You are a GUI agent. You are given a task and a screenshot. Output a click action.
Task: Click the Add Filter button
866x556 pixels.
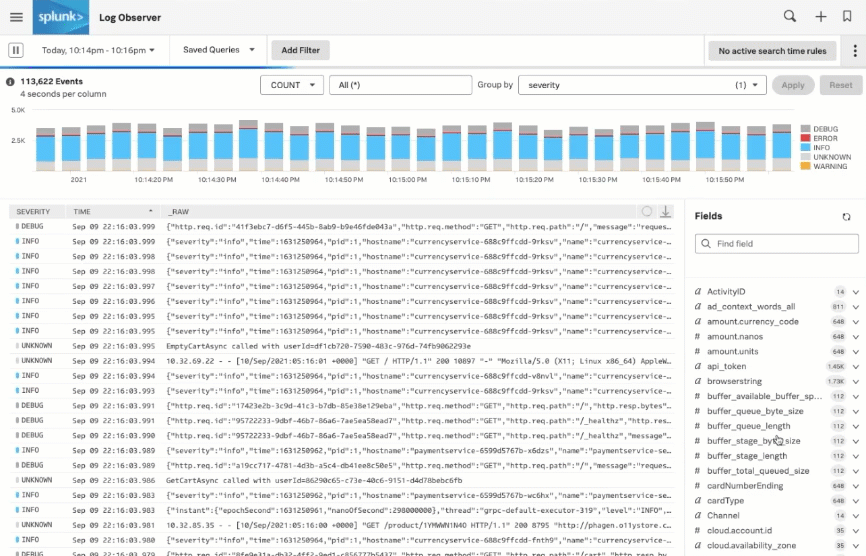point(300,50)
